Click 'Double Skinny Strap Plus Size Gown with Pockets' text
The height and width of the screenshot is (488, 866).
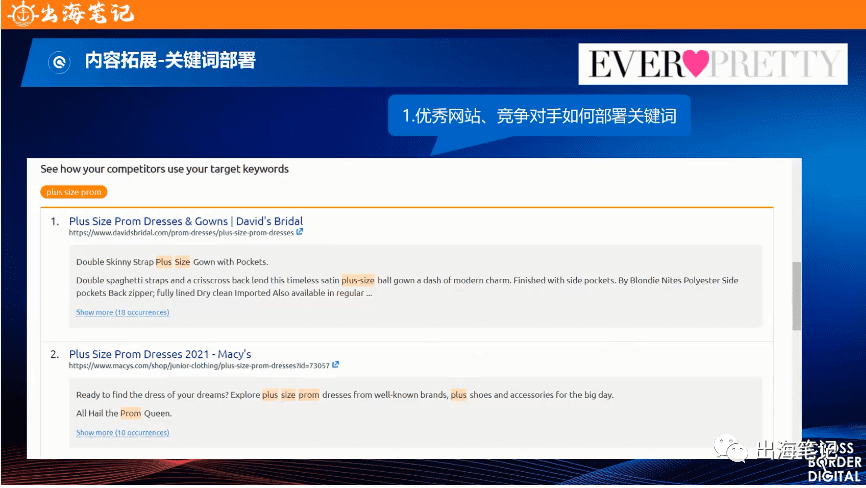(172, 262)
